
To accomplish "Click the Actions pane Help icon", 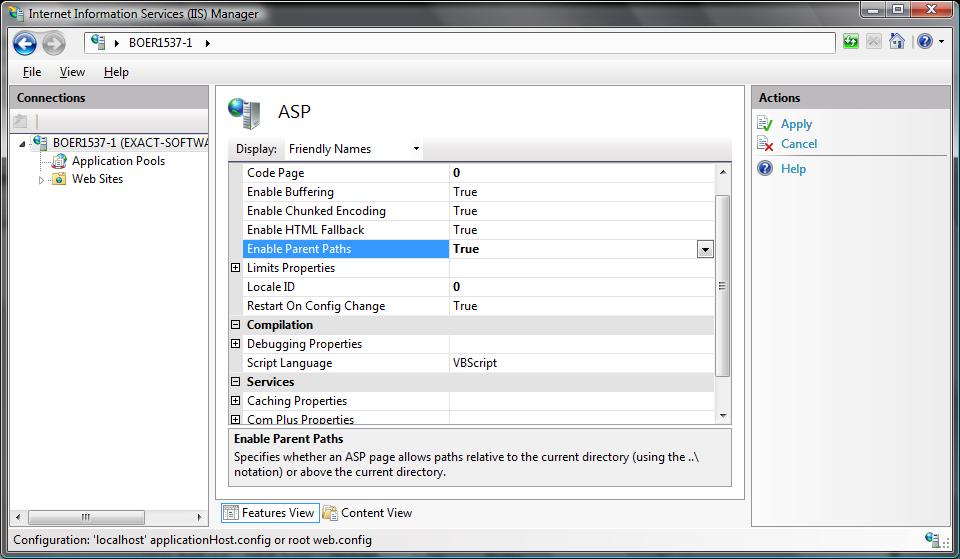I will point(765,168).
